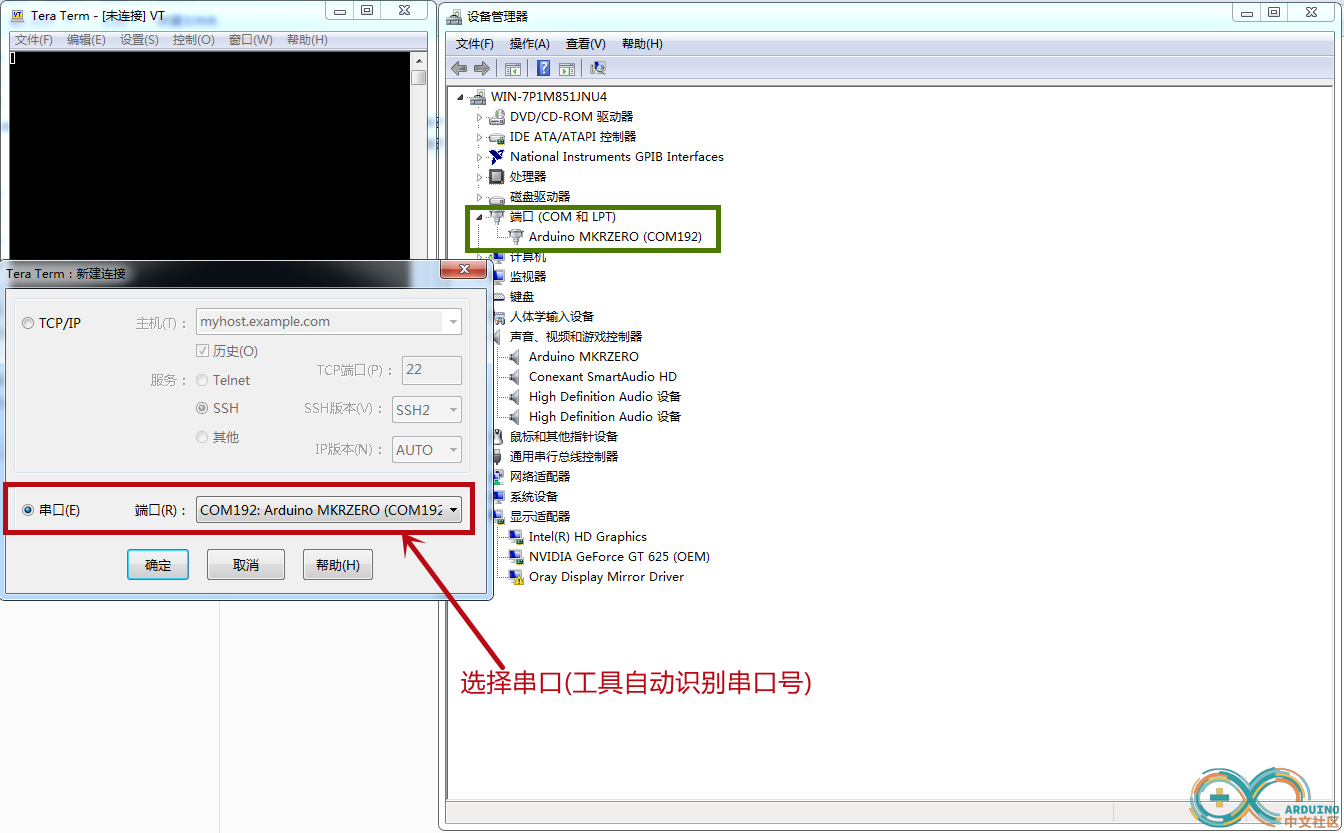Select the 通用串行总线控制器 tree row
The width and height of the screenshot is (1344, 833).
click(564, 457)
